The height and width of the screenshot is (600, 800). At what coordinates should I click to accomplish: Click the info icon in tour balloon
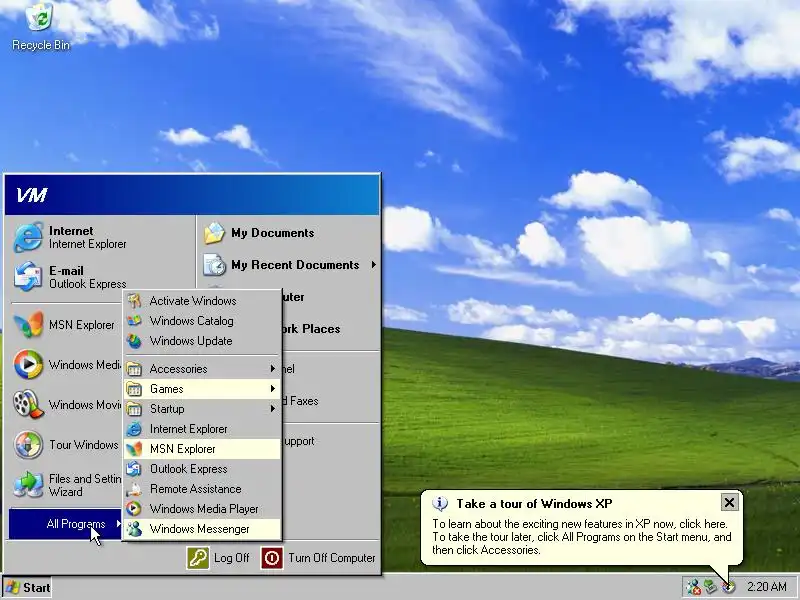pyautogui.click(x=440, y=504)
